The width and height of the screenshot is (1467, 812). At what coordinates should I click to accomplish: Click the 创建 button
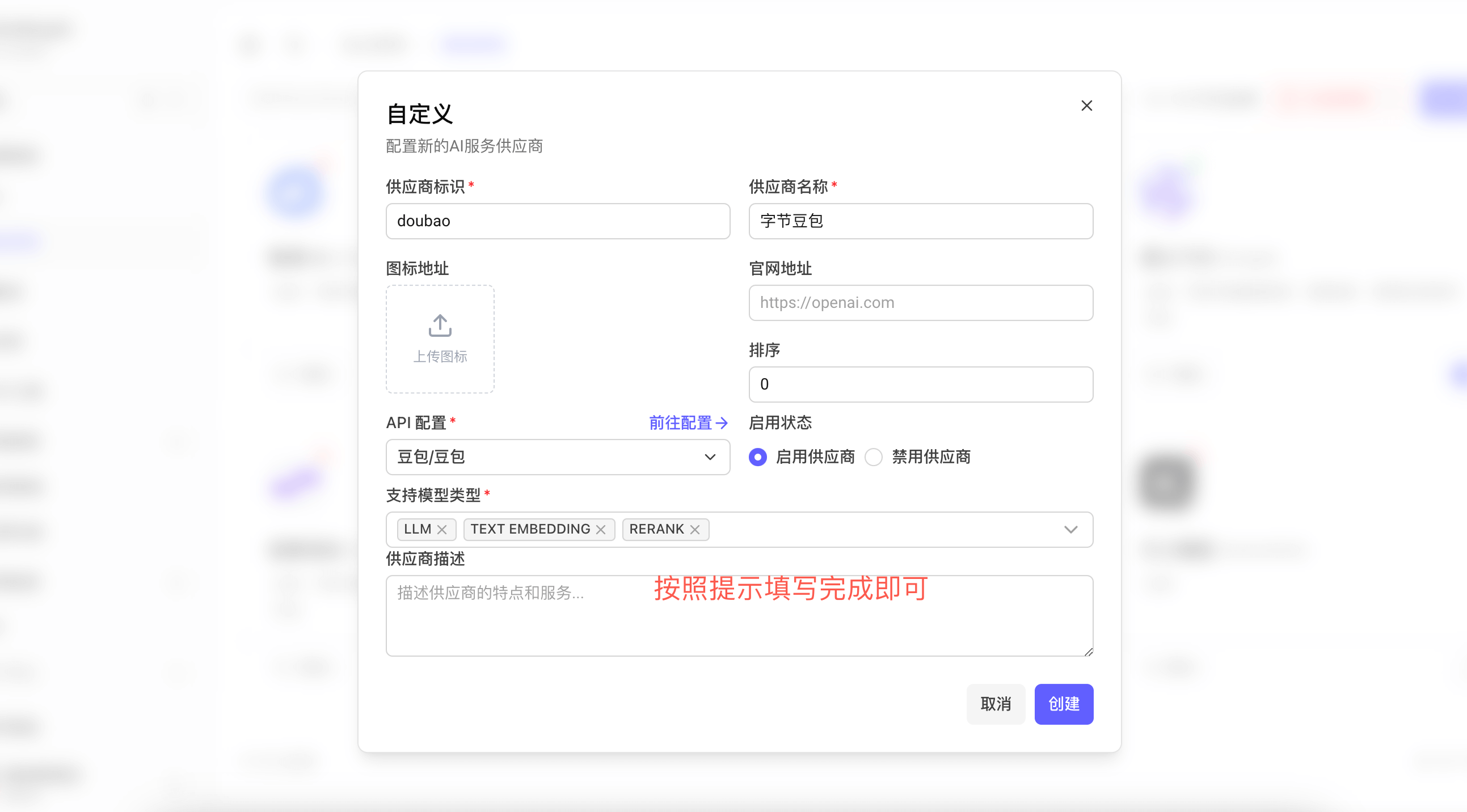[1063, 704]
